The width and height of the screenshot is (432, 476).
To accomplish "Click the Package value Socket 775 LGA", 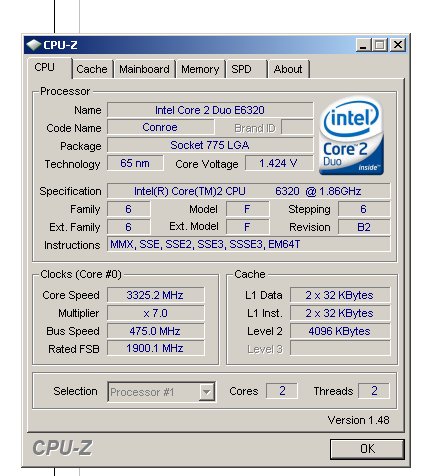I will click(x=210, y=145).
